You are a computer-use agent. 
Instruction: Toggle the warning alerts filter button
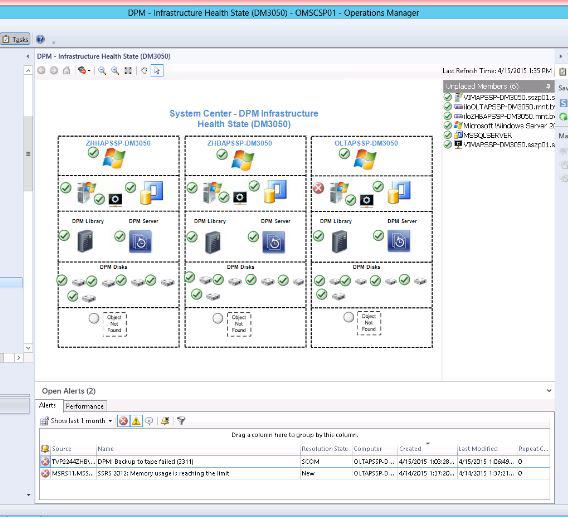tap(136, 421)
